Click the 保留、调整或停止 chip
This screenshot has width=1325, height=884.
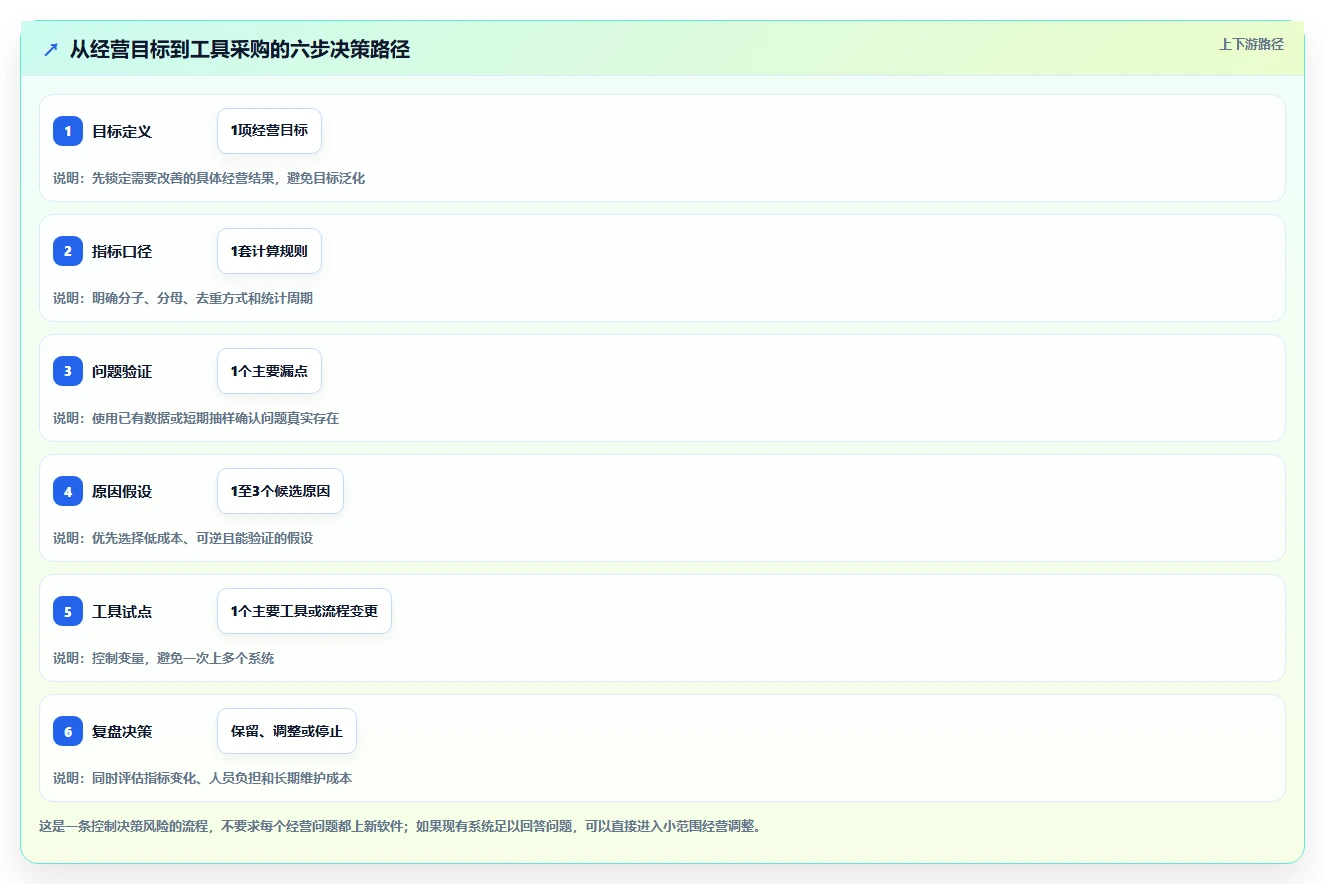[x=287, y=731]
